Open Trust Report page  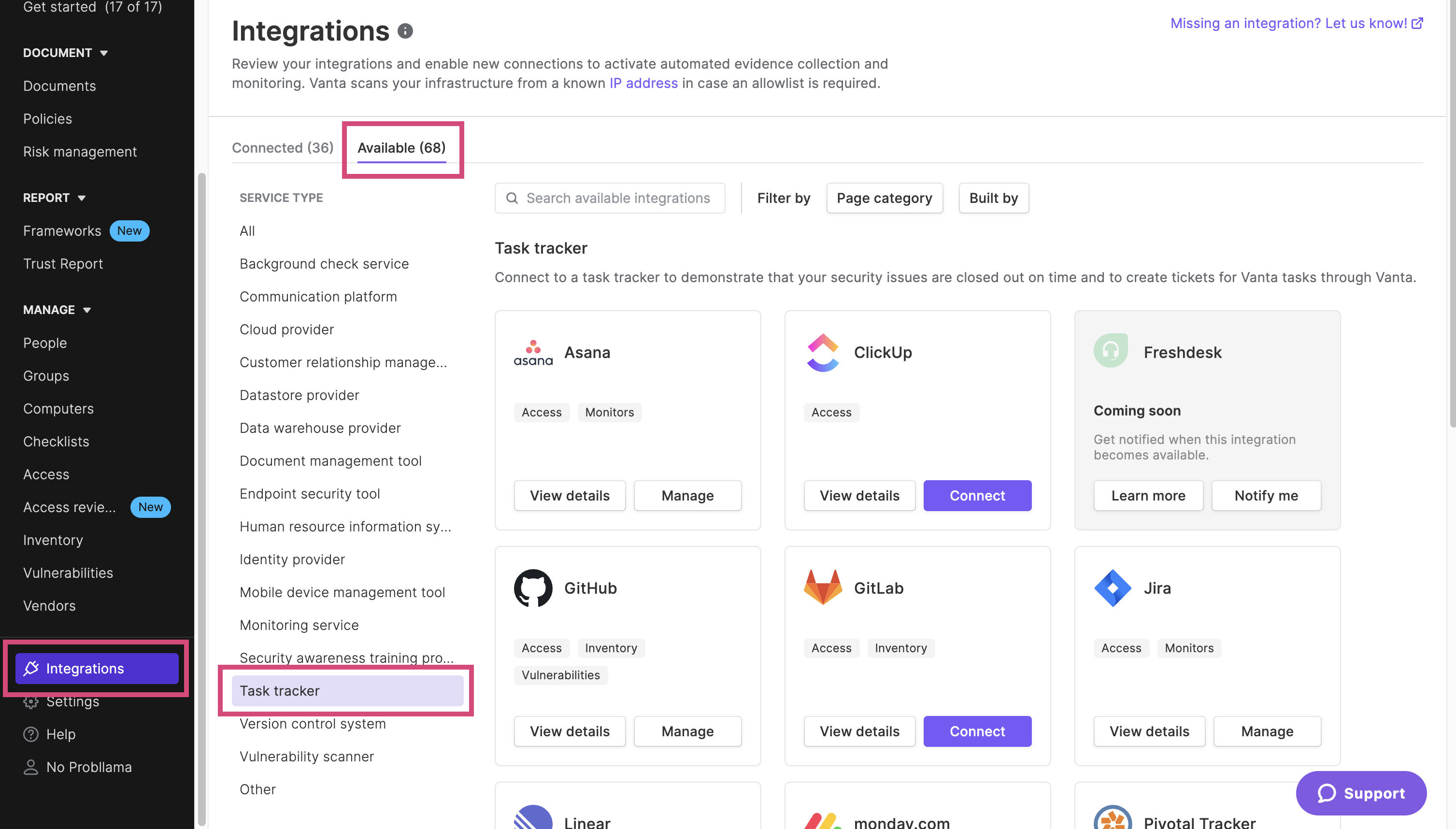click(x=63, y=264)
